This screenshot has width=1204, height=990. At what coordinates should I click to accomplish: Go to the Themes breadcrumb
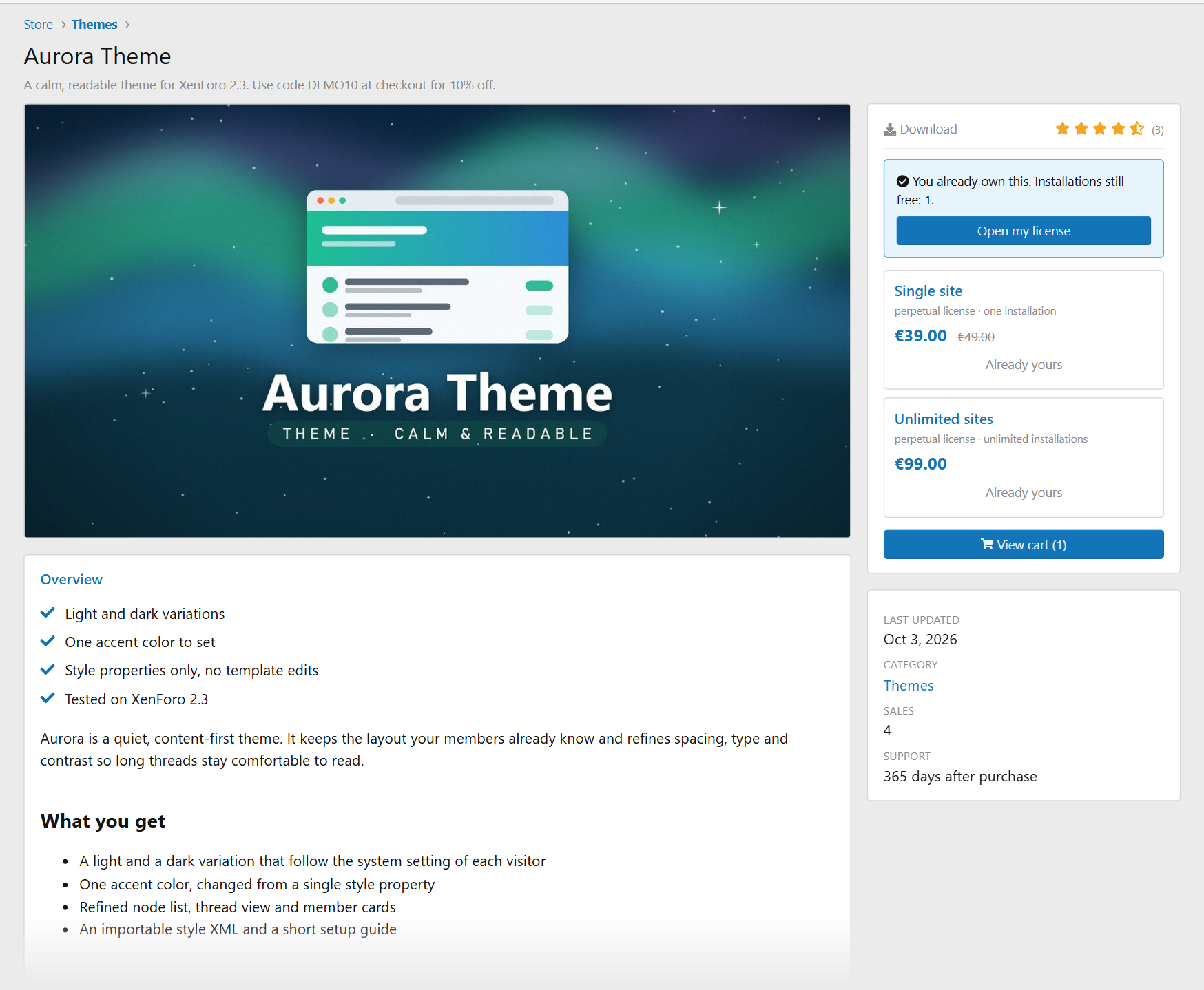(x=94, y=25)
